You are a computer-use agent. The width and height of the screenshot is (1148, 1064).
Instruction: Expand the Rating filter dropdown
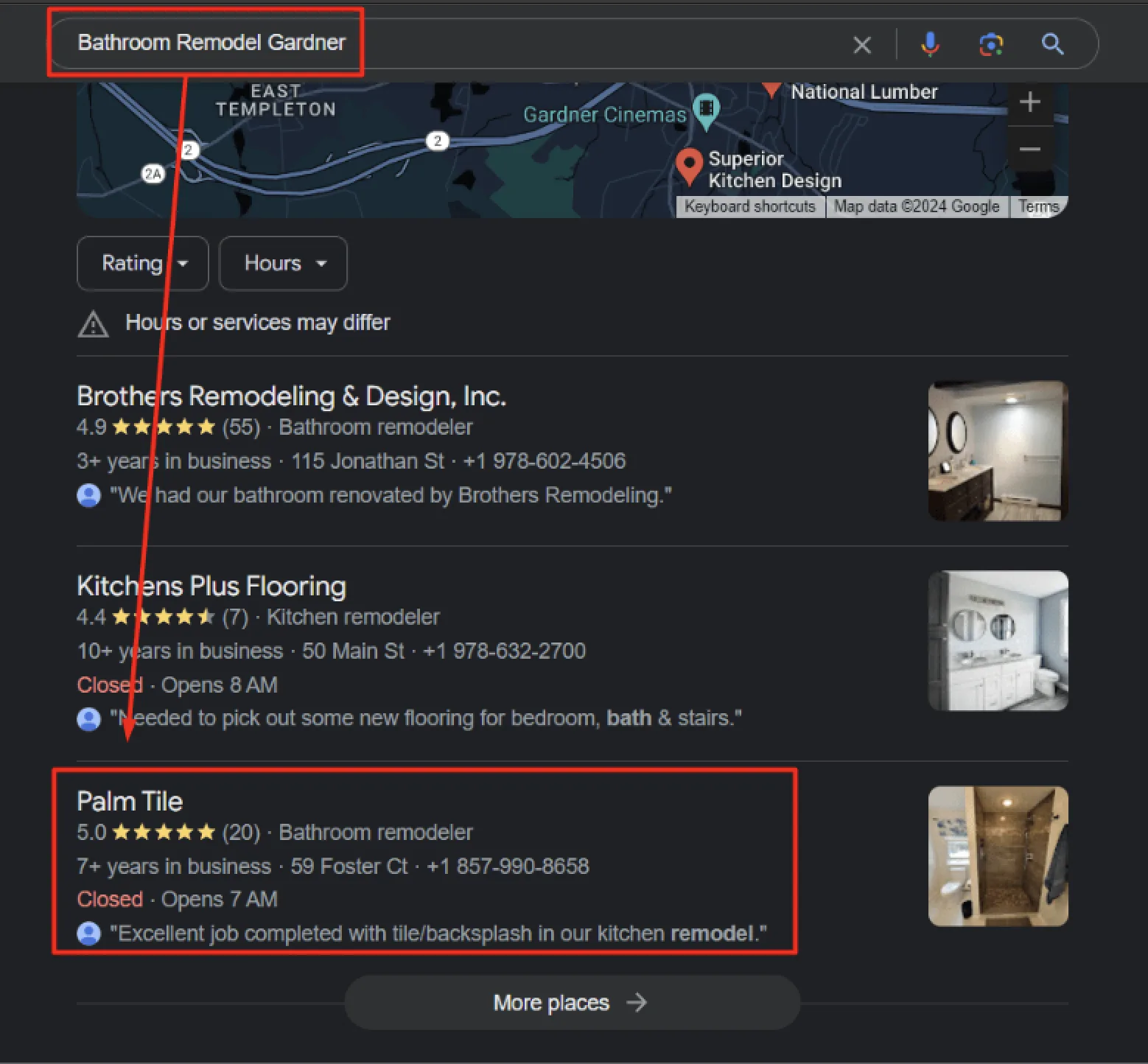click(143, 263)
